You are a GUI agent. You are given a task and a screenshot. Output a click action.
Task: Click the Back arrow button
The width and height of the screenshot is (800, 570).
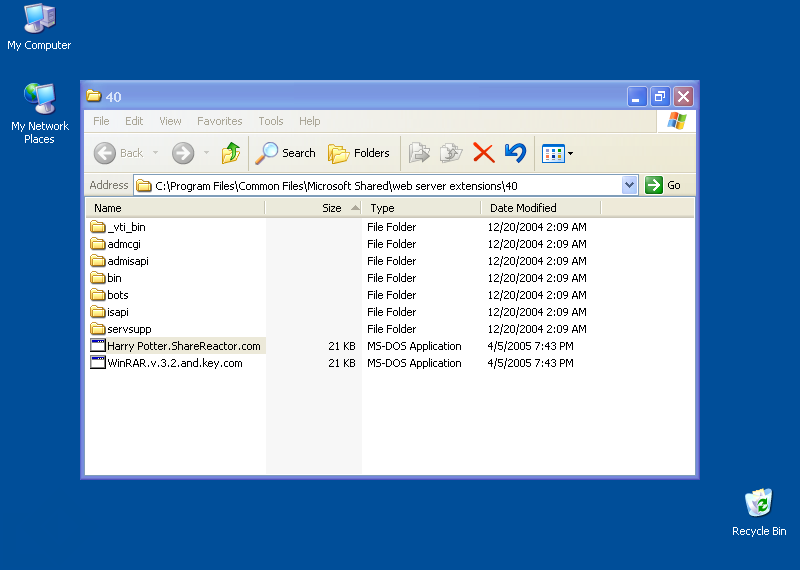coord(105,153)
